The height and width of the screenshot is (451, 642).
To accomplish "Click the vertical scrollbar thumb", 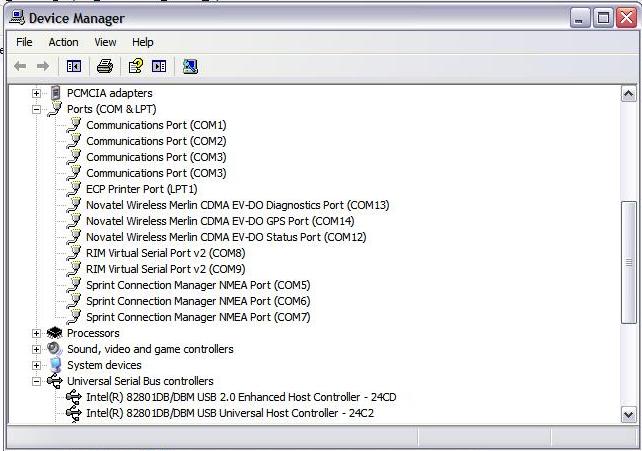I will [x=628, y=262].
